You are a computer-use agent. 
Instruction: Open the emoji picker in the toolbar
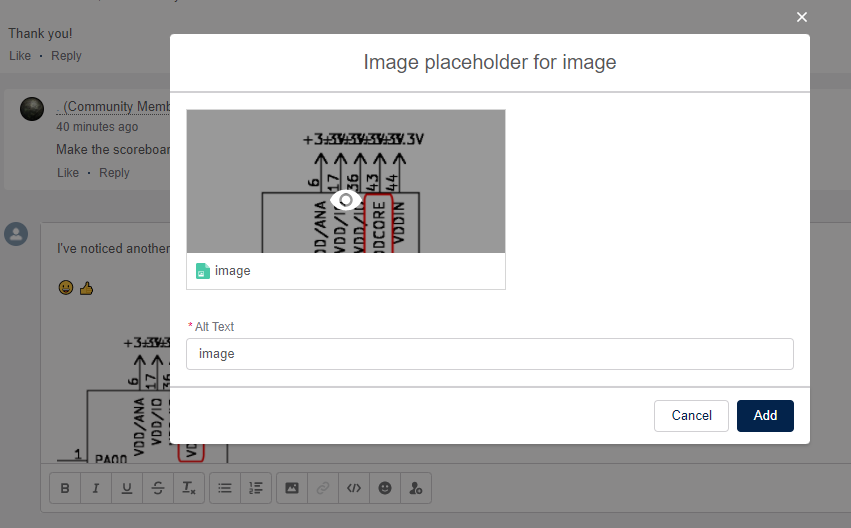tap(385, 488)
